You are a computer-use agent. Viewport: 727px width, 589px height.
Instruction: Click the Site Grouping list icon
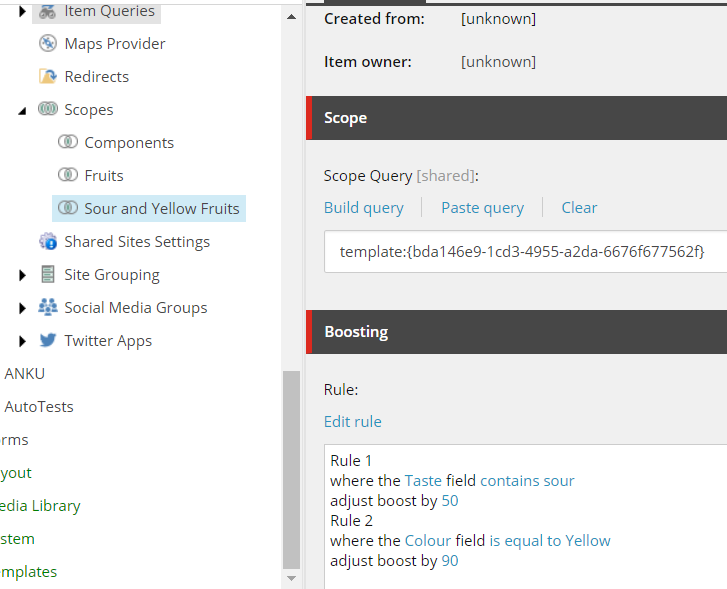[48, 274]
